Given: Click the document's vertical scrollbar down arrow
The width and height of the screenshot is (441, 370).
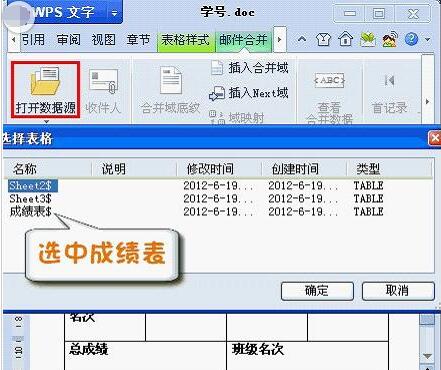Looking at the screenshot, I should click(x=427, y=356).
